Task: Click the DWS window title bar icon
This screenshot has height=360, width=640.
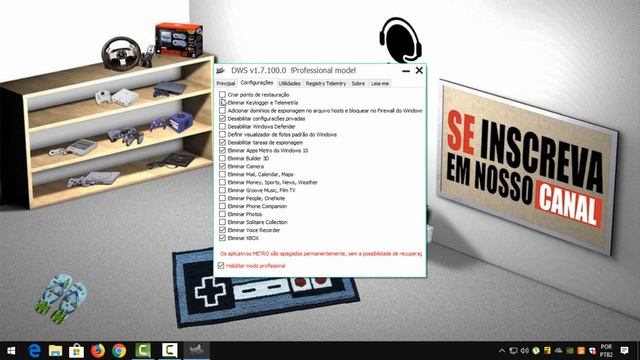Action: click(221, 71)
